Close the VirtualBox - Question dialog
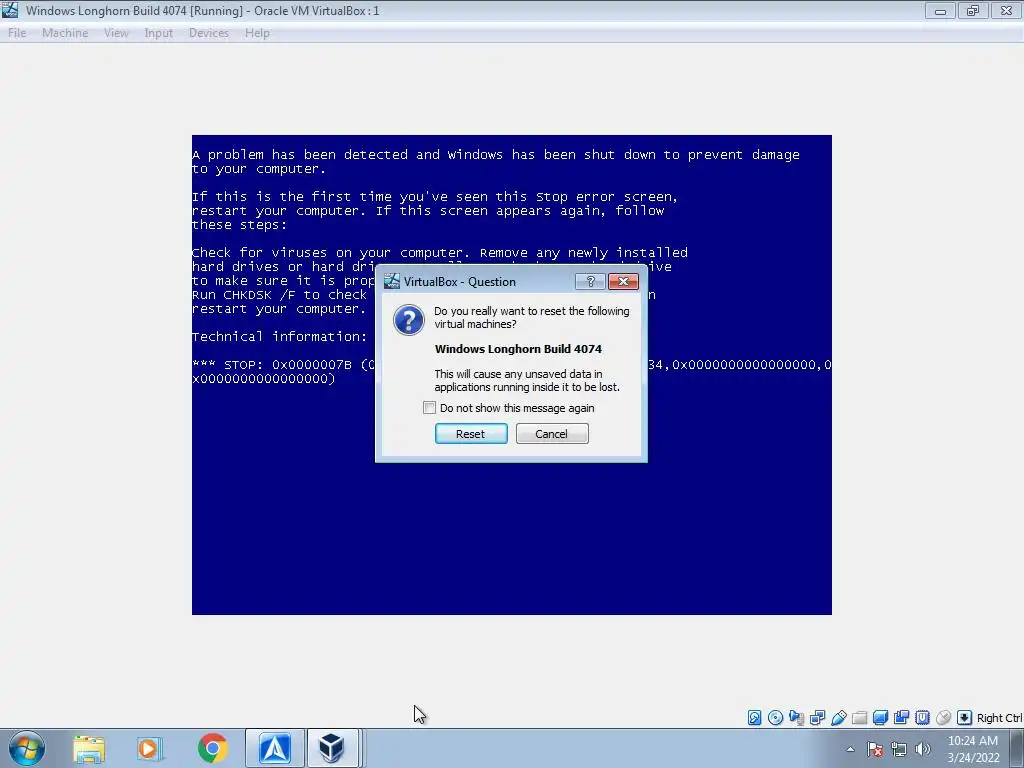 pos(623,281)
